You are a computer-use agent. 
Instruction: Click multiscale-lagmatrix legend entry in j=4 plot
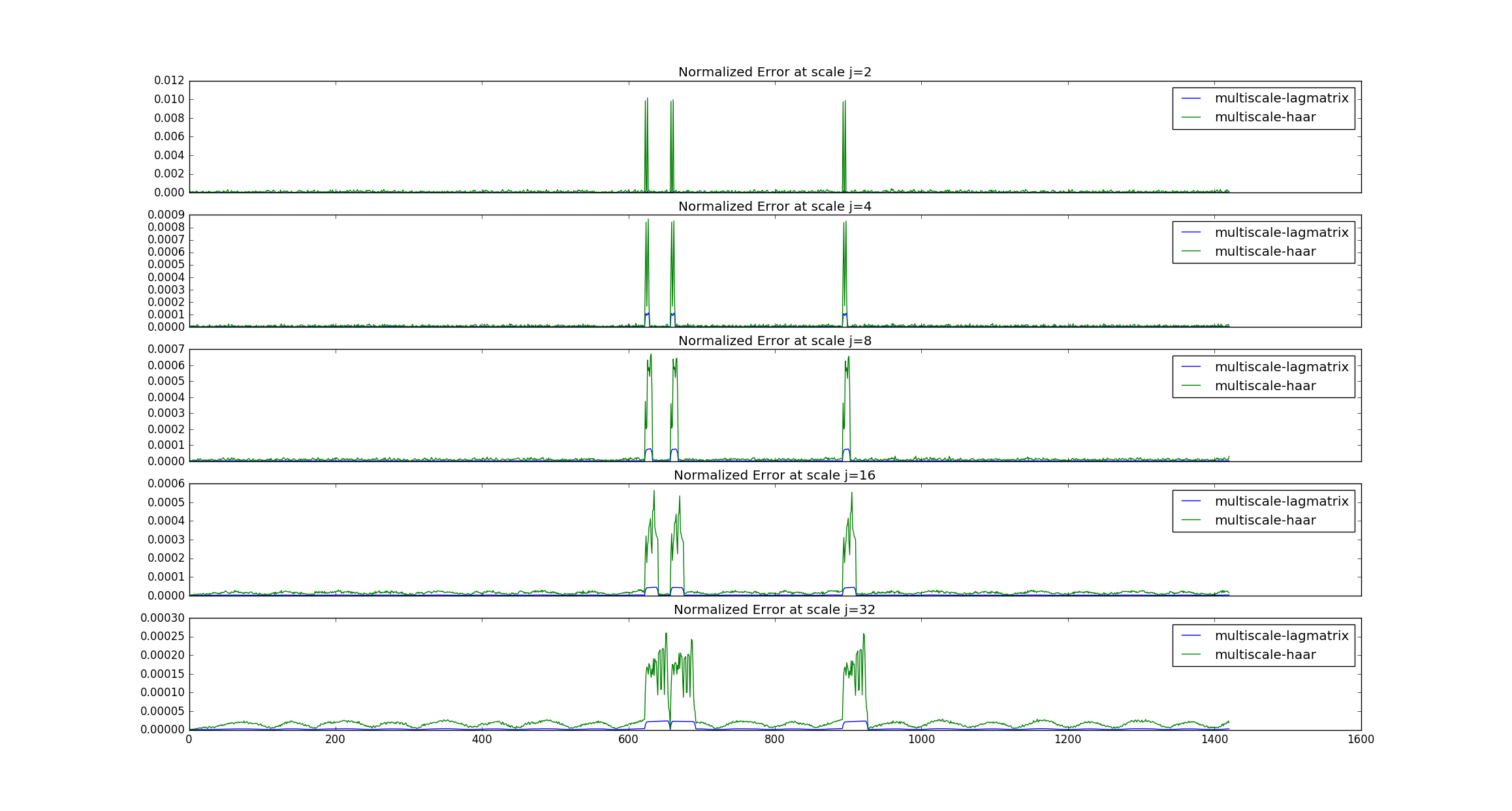[x=1281, y=233]
